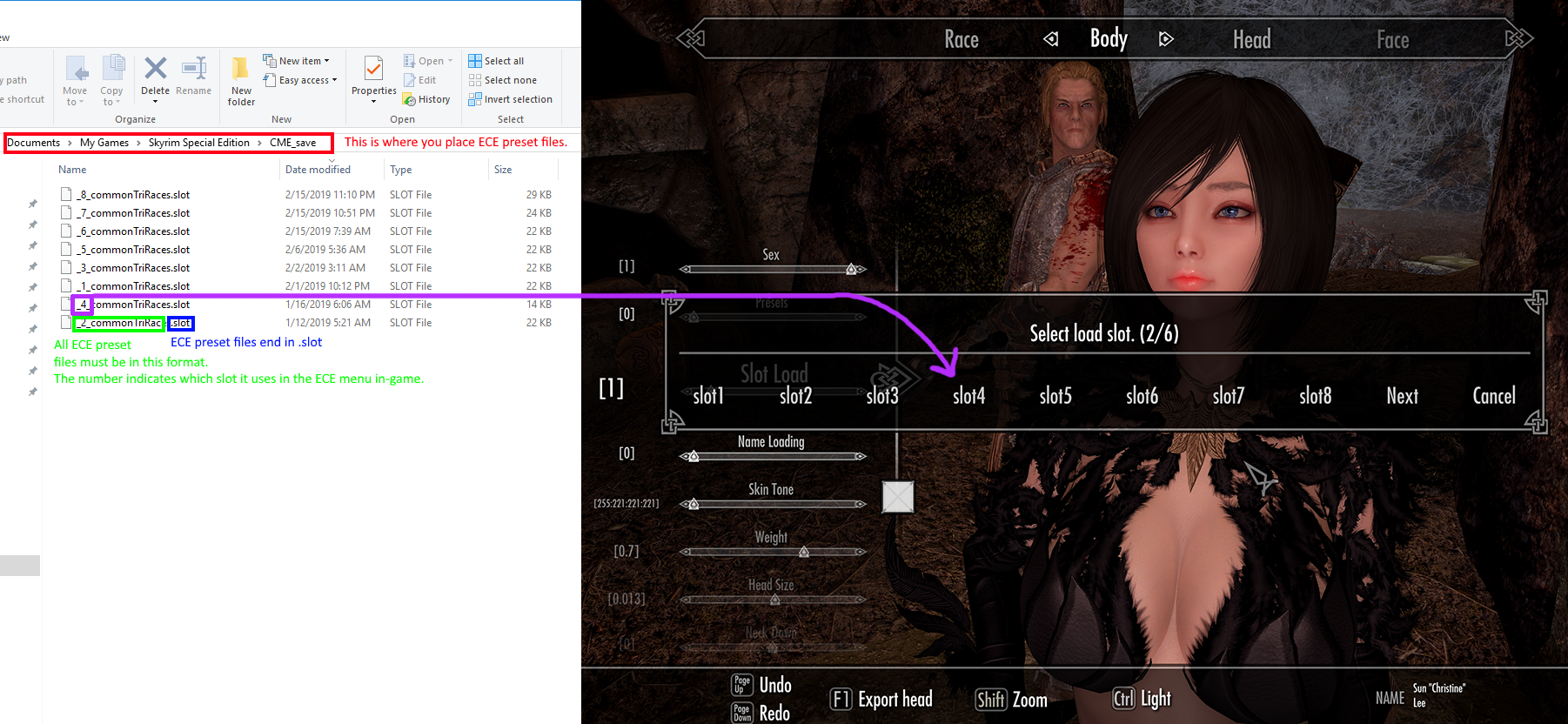Image resolution: width=1568 pixels, height=724 pixels.
Task: Click the Page Down Redo key icon
Action: pyautogui.click(x=742, y=713)
